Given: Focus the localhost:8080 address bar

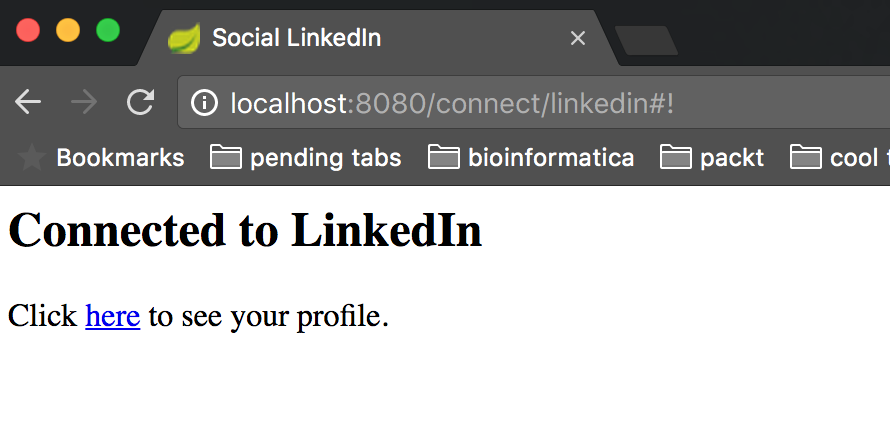Looking at the screenshot, I should pos(534,103).
